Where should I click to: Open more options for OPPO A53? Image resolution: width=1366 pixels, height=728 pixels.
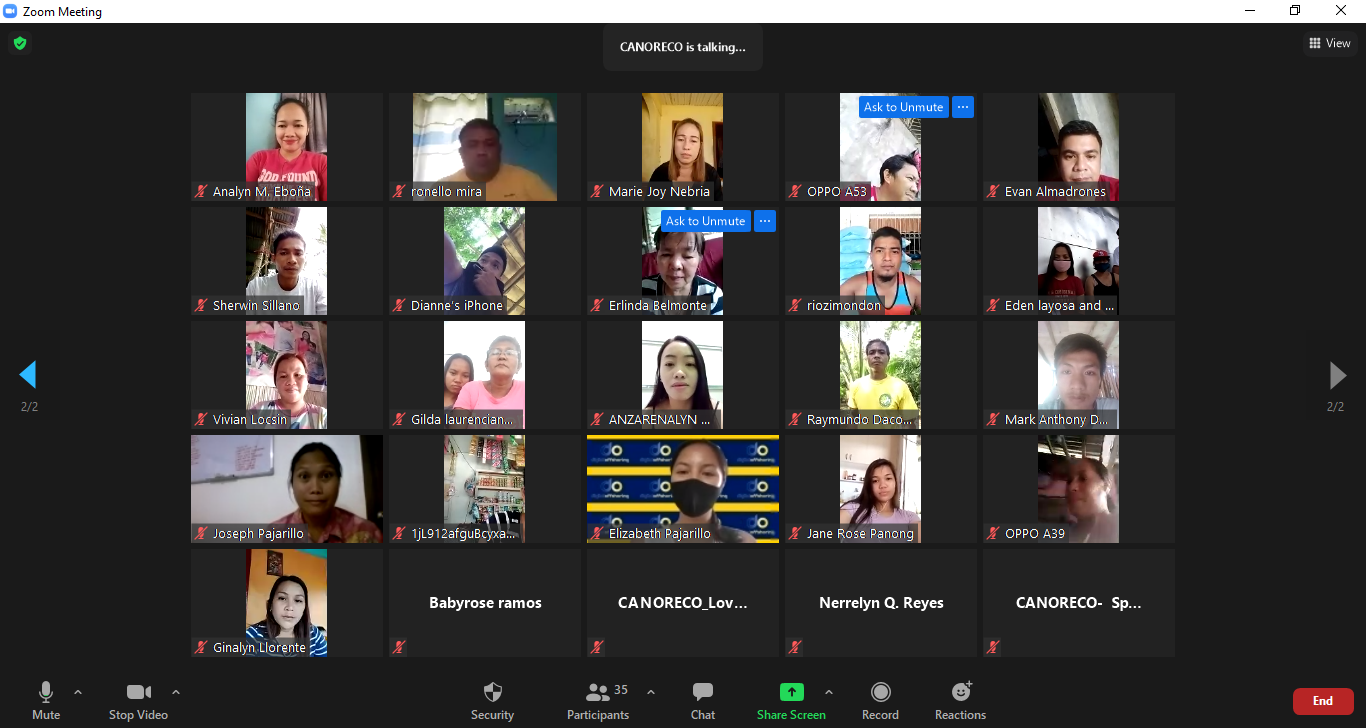[x=963, y=107]
